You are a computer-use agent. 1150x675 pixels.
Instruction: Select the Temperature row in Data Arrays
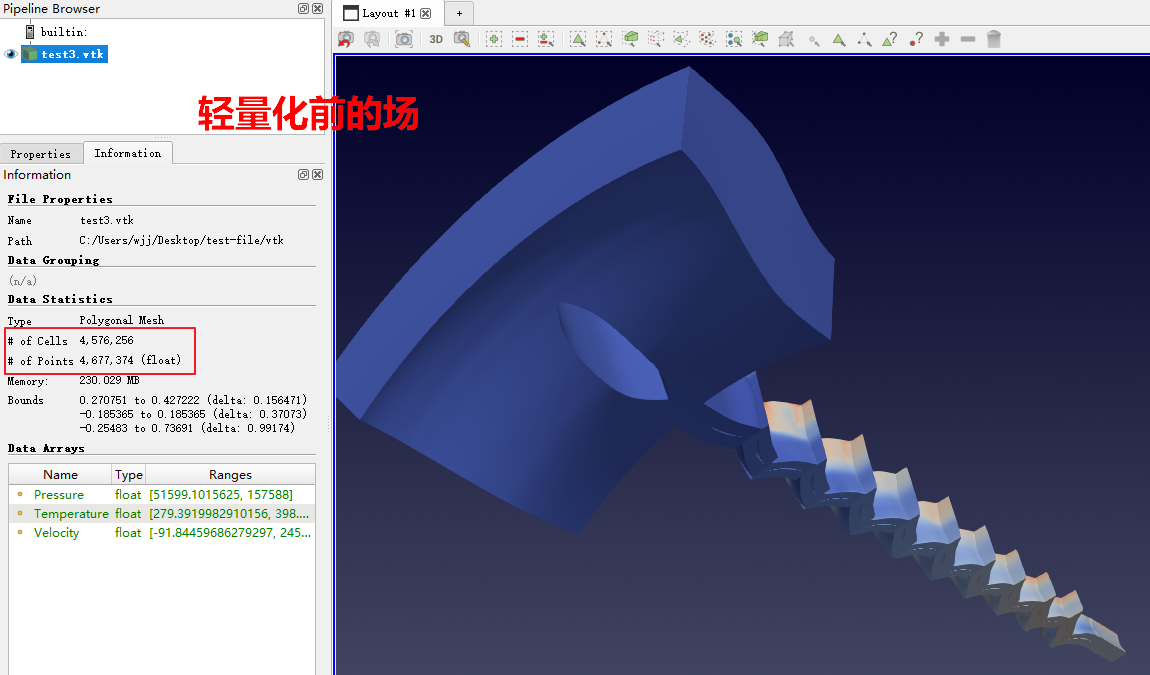pos(70,513)
